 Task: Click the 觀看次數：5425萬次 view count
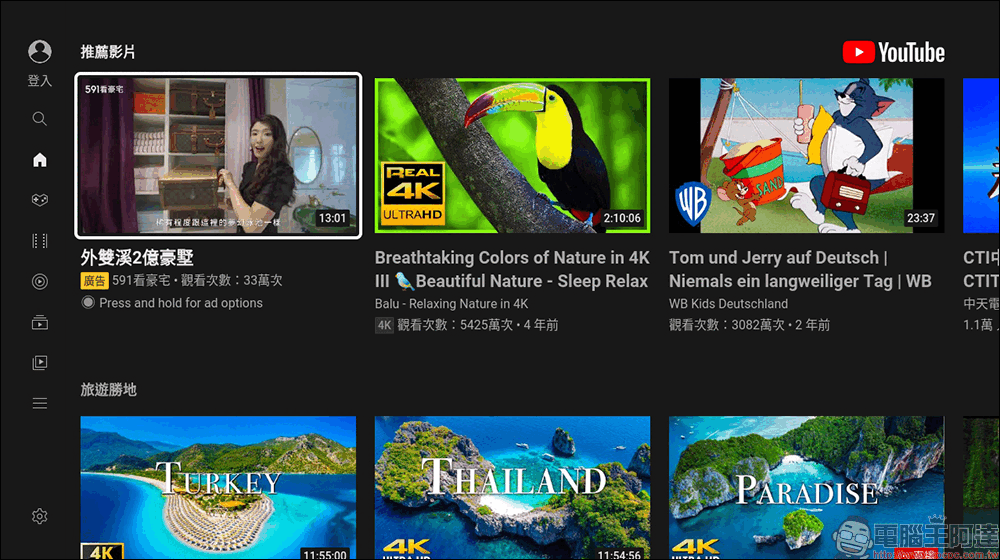455,325
